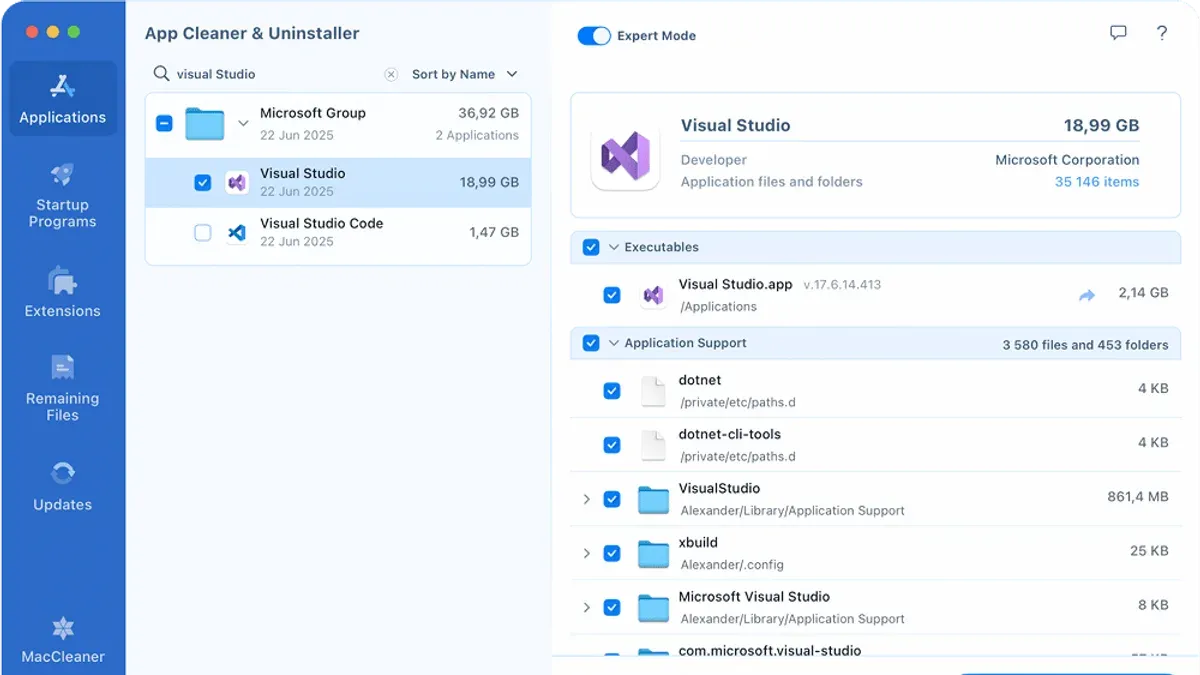Viewport: 1200px width, 675px height.
Task: Reveal Visual Studio.app in Finder arrow
Action: [x=1087, y=295]
